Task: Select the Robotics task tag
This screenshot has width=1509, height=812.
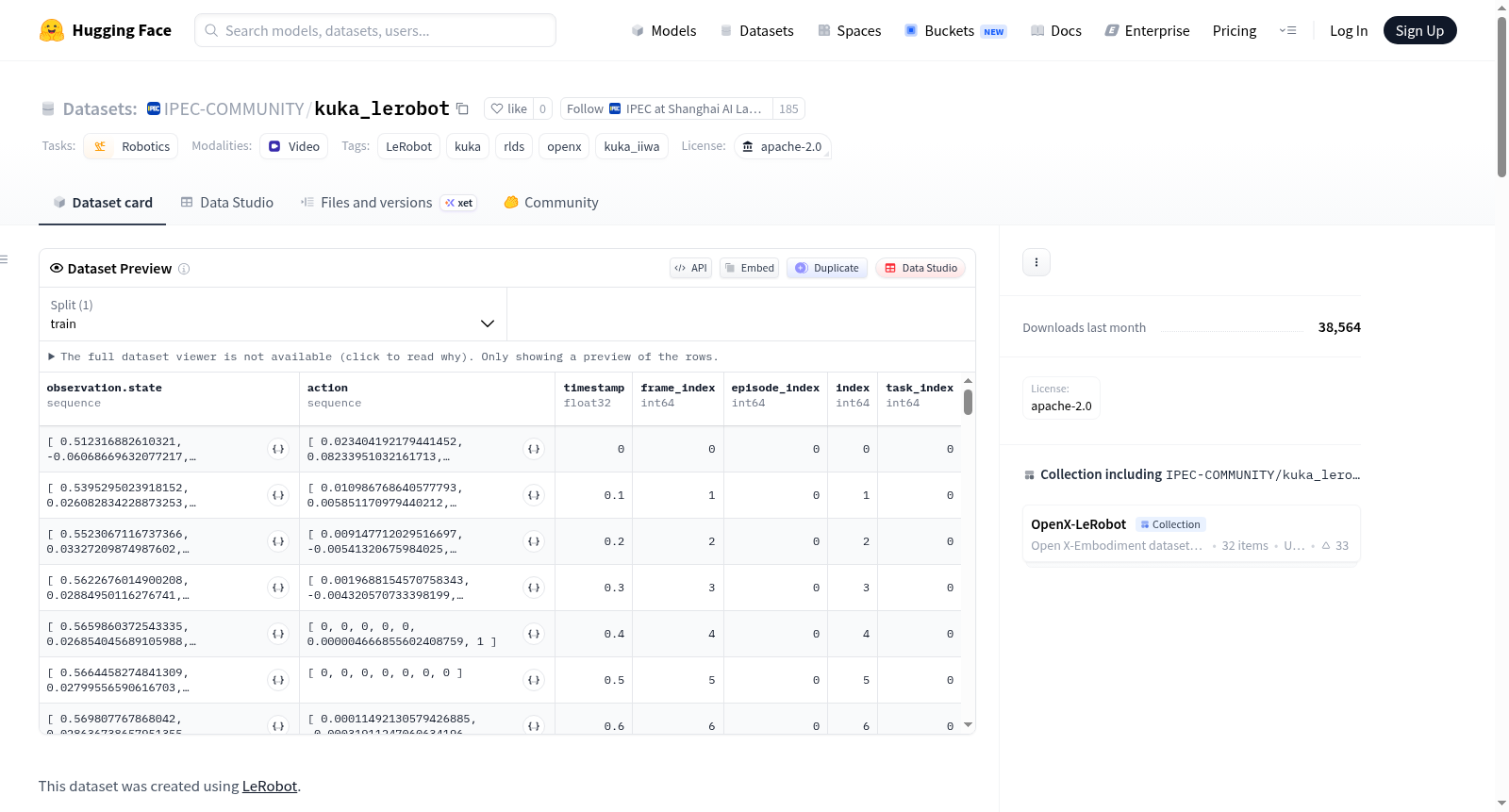Action: 131,146
